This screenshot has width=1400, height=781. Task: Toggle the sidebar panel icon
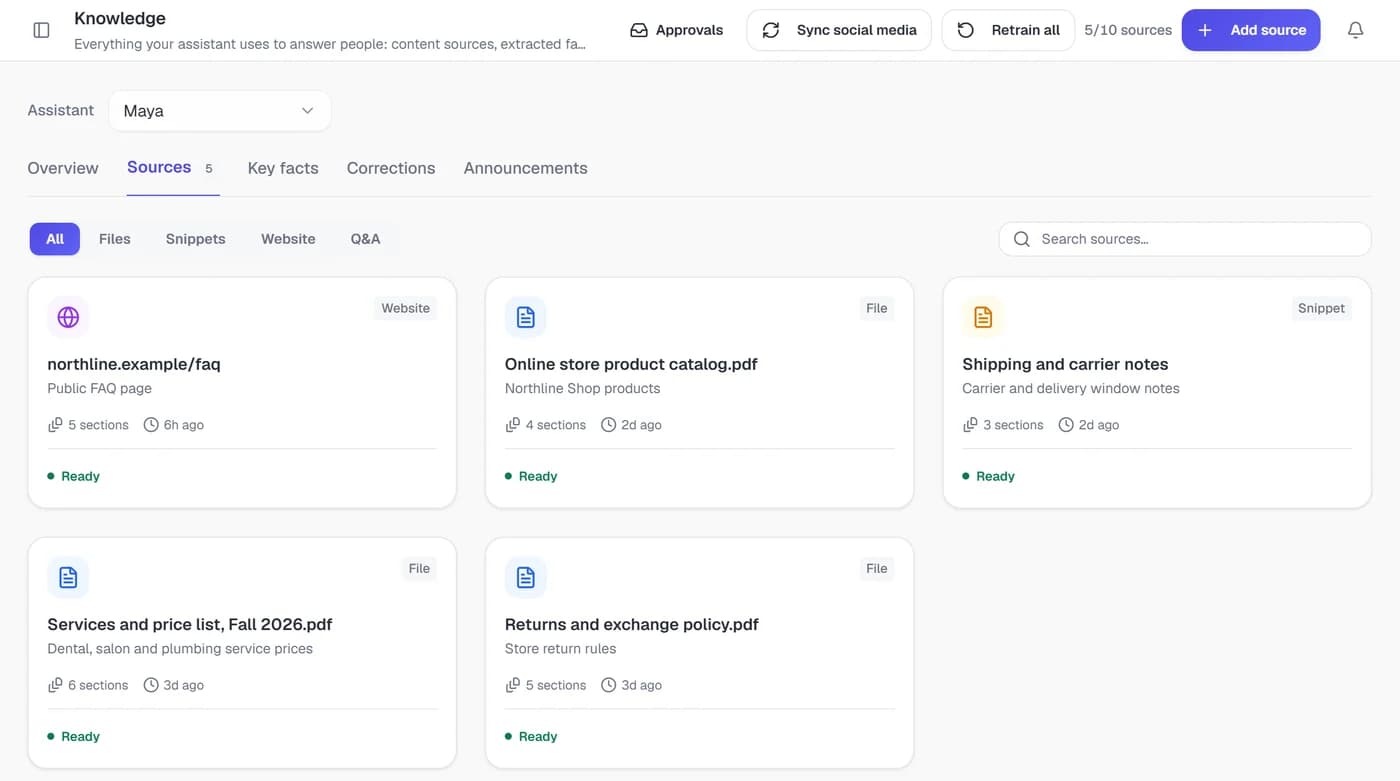tap(41, 30)
